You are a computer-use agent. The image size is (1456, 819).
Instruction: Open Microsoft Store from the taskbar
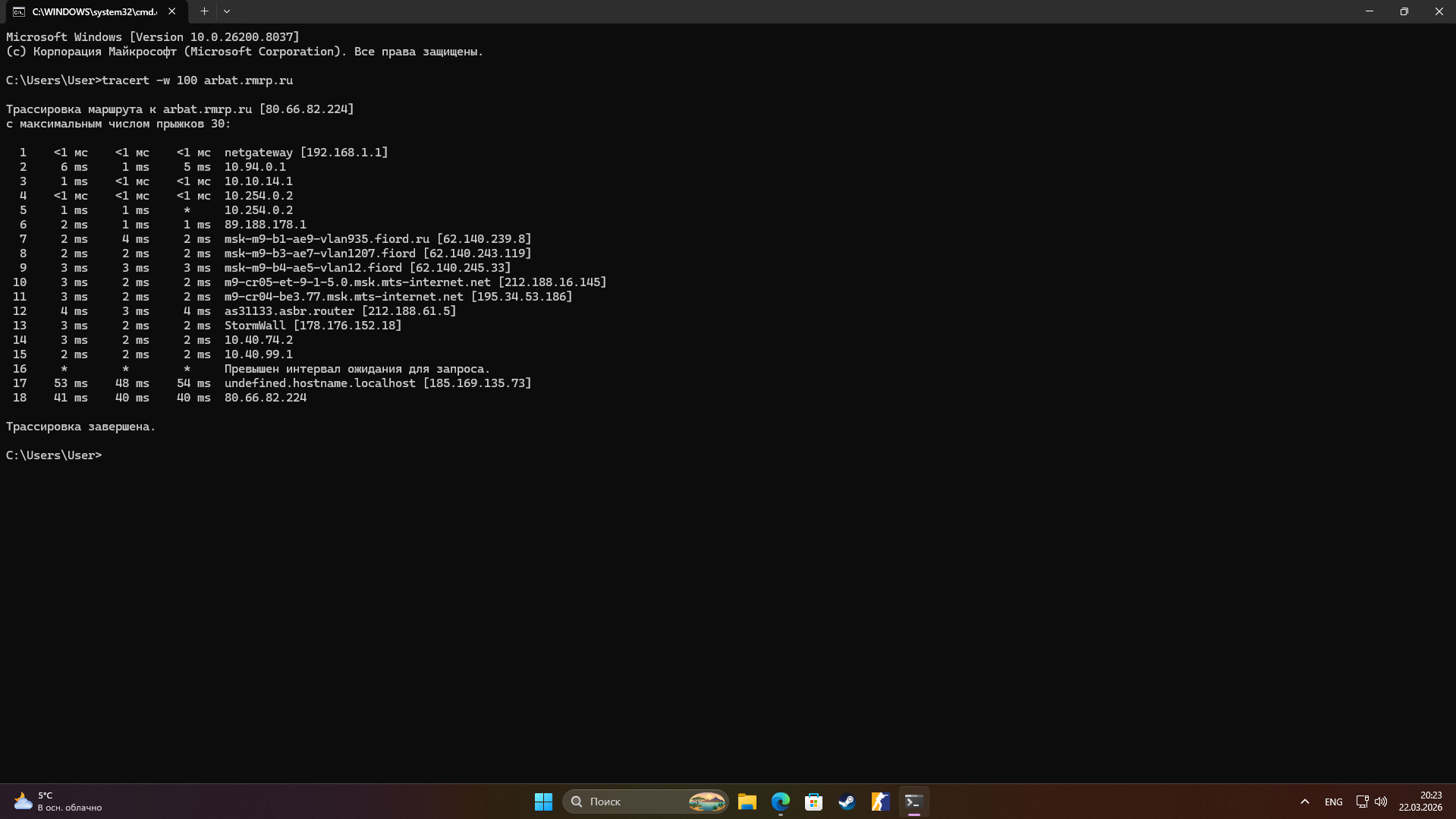point(814,802)
